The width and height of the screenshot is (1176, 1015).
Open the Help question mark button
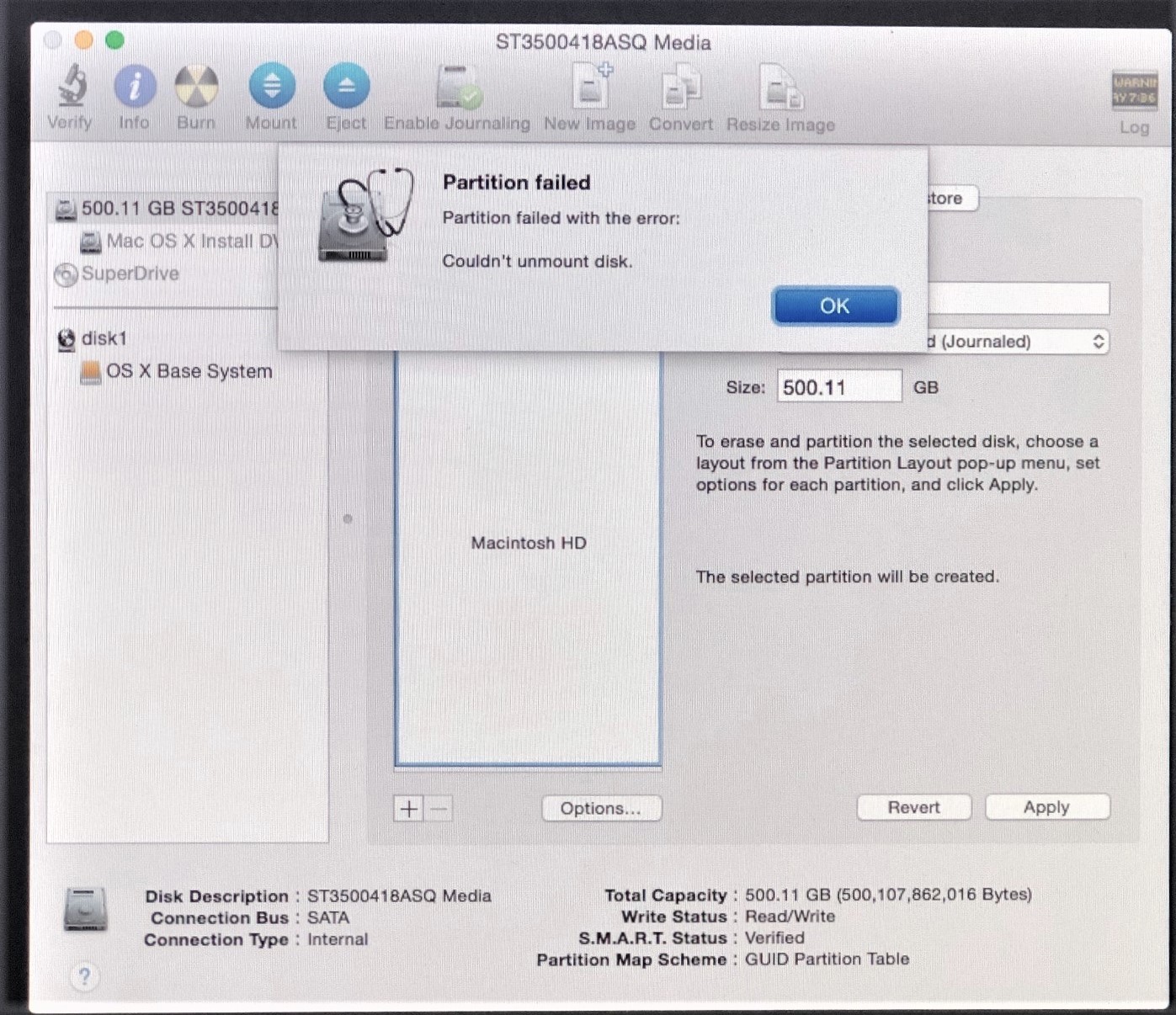tap(84, 977)
